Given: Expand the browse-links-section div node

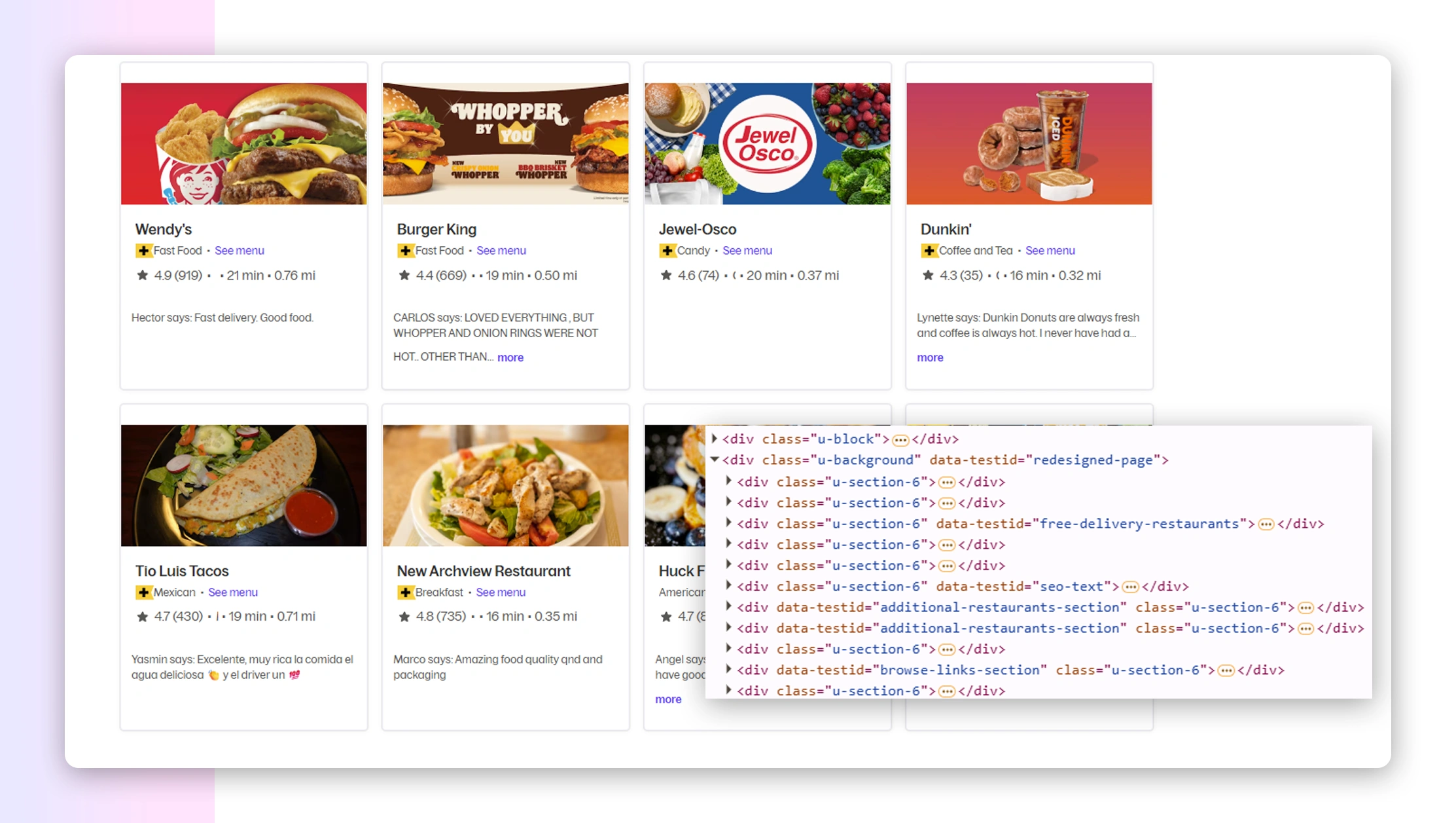Looking at the screenshot, I should point(728,670).
